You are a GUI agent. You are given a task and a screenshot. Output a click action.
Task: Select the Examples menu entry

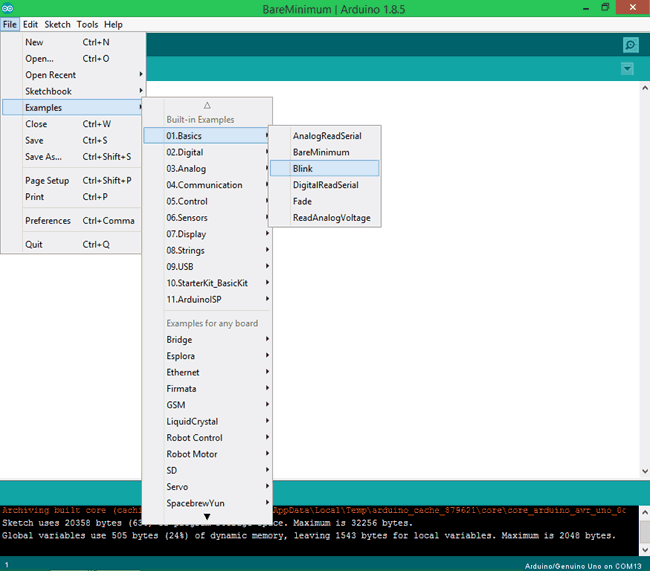pyautogui.click(x=73, y=107)
